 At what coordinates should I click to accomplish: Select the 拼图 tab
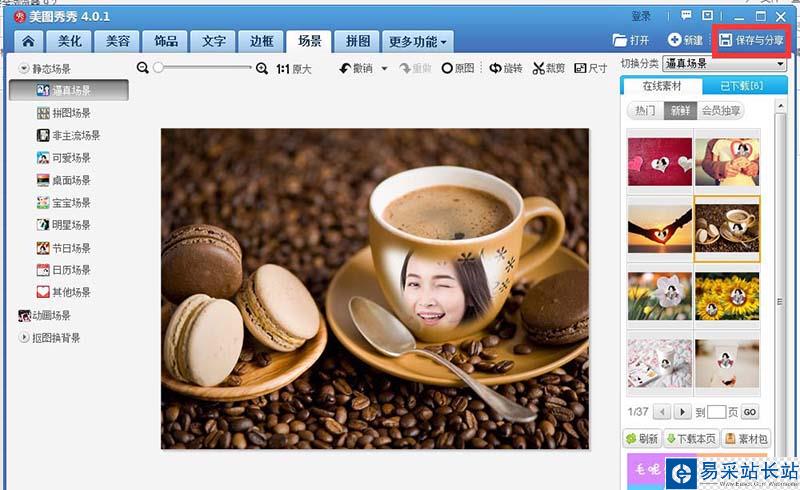(358, 41)
